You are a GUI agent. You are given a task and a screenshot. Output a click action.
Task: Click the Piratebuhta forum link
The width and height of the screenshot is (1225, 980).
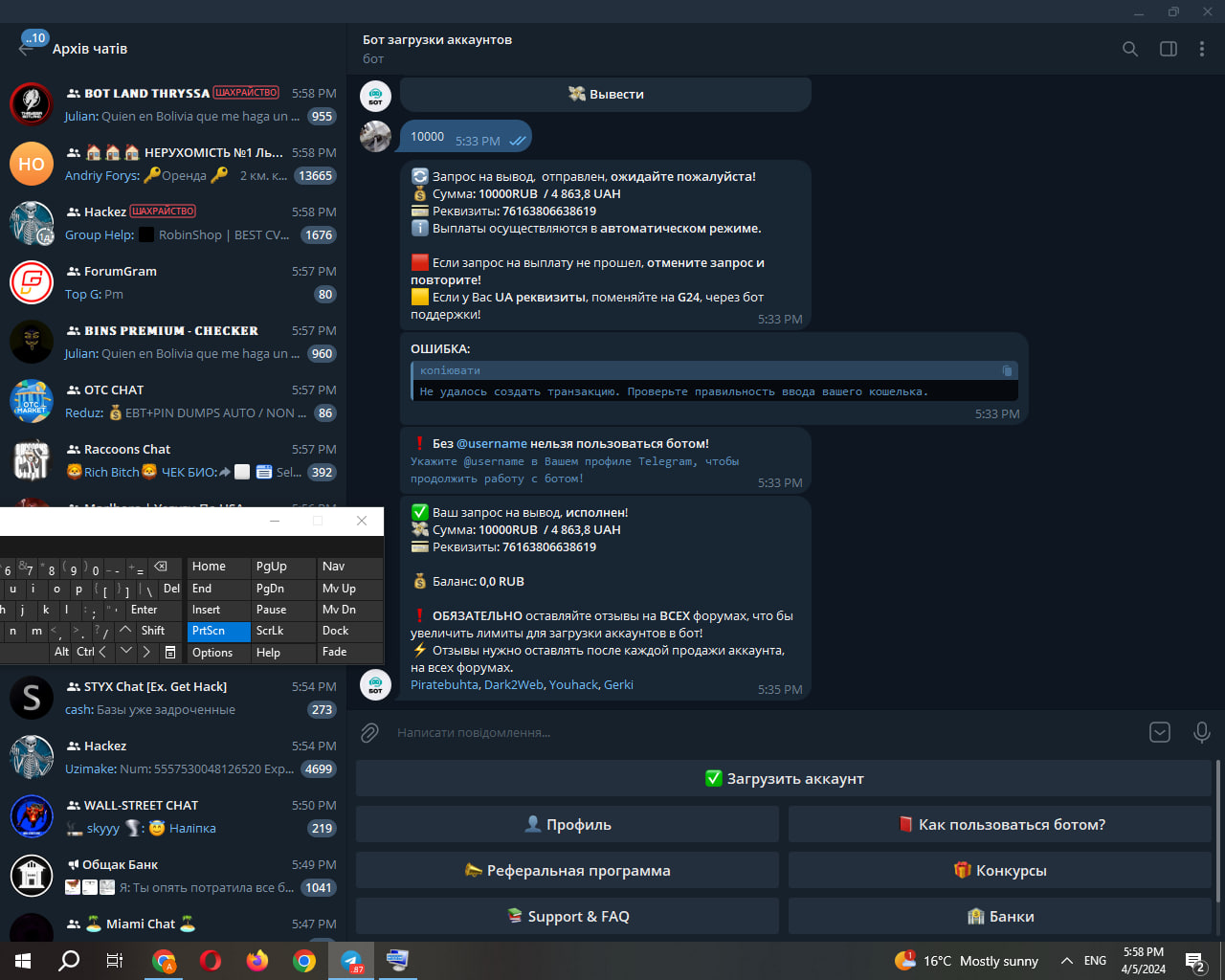[x=444, y=685]
